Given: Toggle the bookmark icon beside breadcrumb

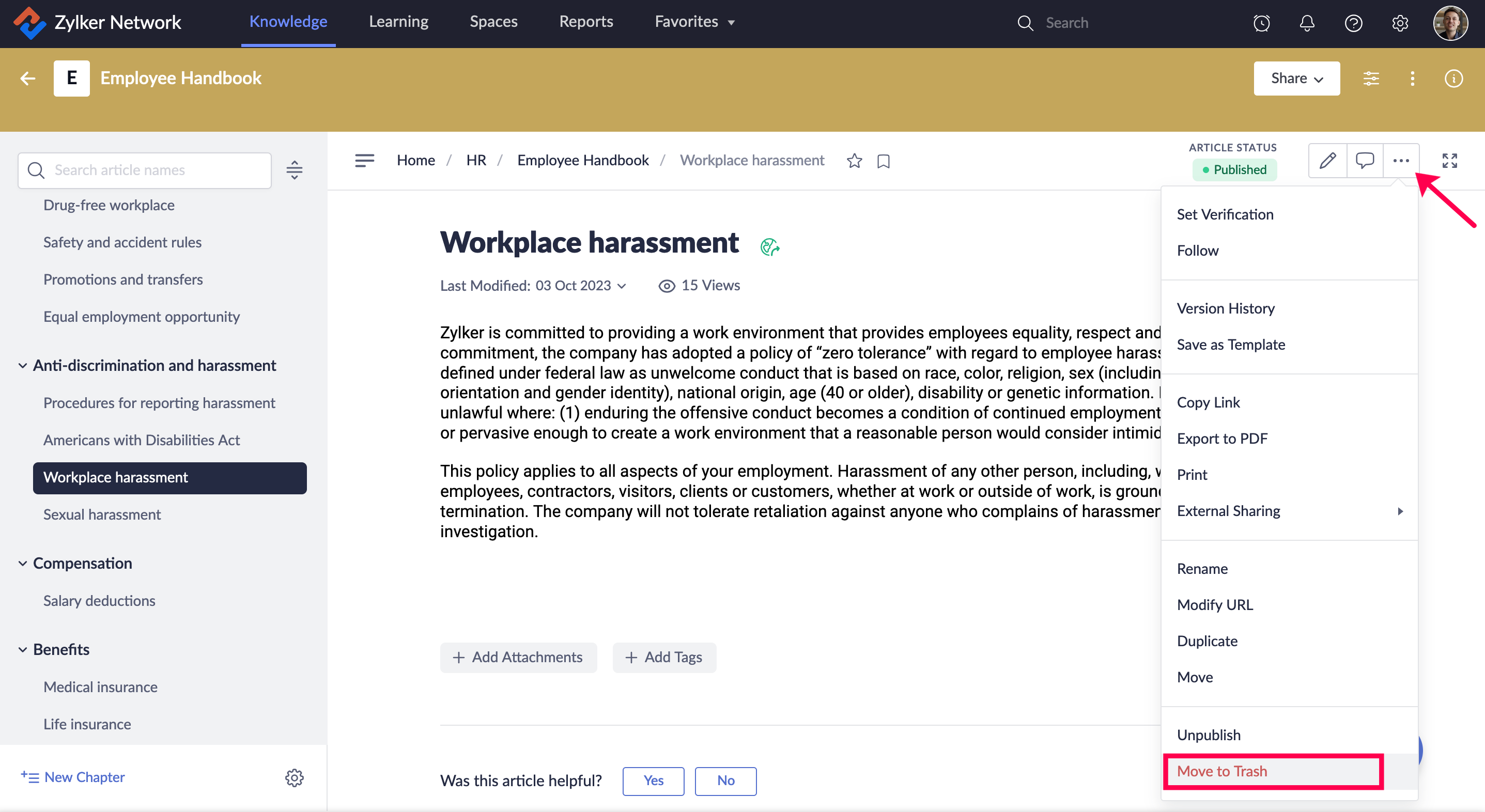Looking at the screenshot, I should 883,161.
